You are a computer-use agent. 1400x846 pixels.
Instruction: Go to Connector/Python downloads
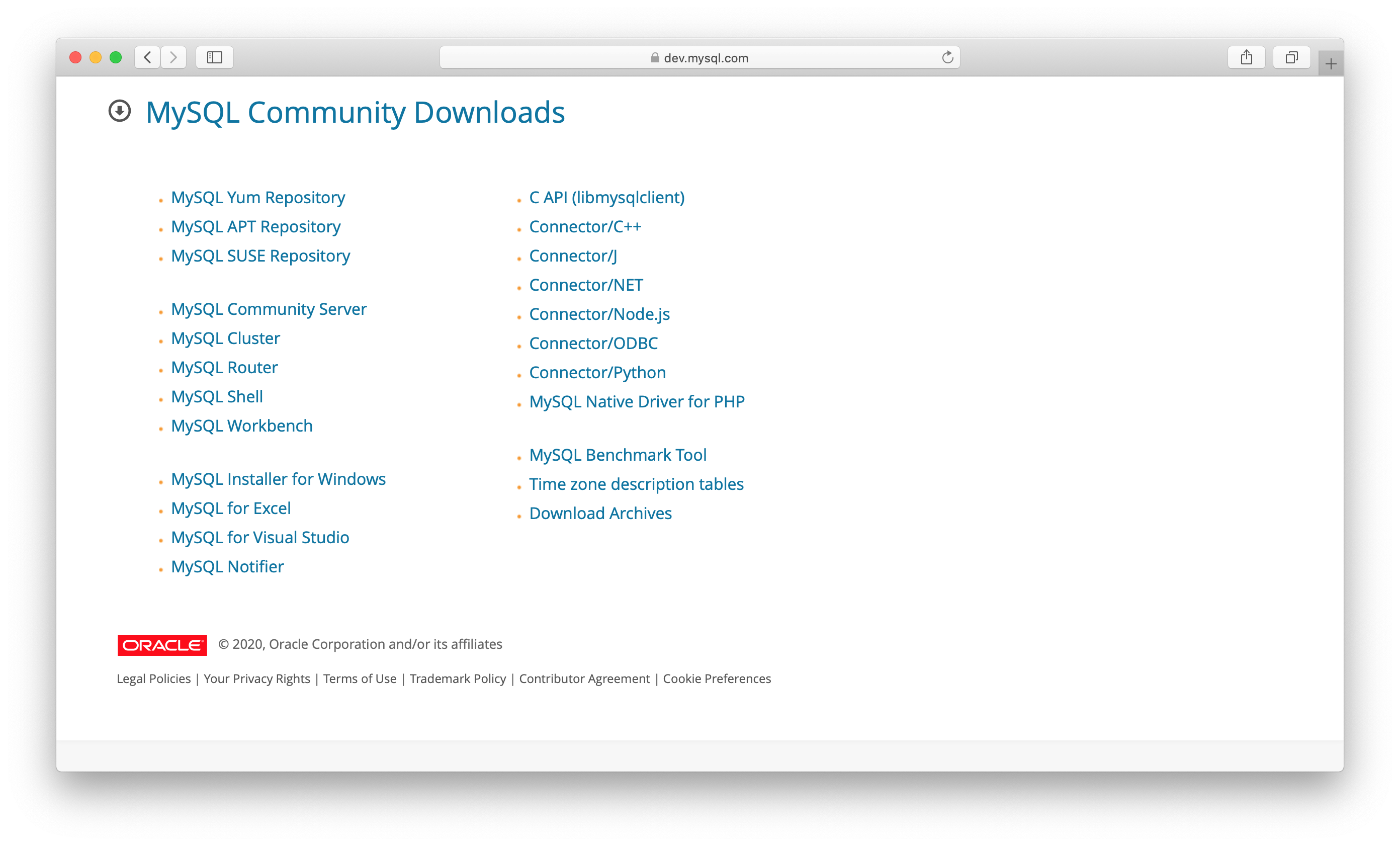click(597, 372)
